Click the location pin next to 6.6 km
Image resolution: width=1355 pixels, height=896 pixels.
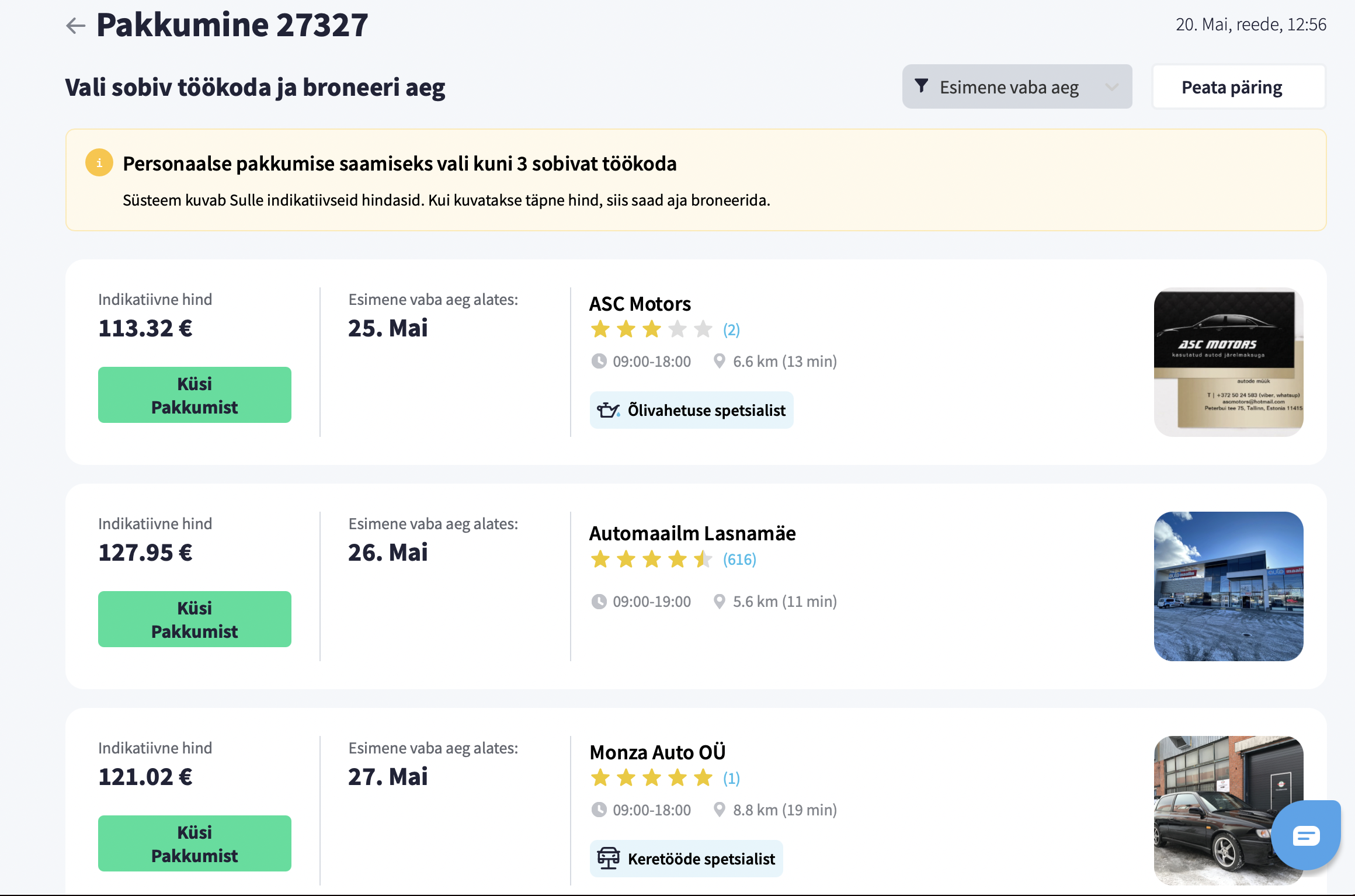click(720, 362)
